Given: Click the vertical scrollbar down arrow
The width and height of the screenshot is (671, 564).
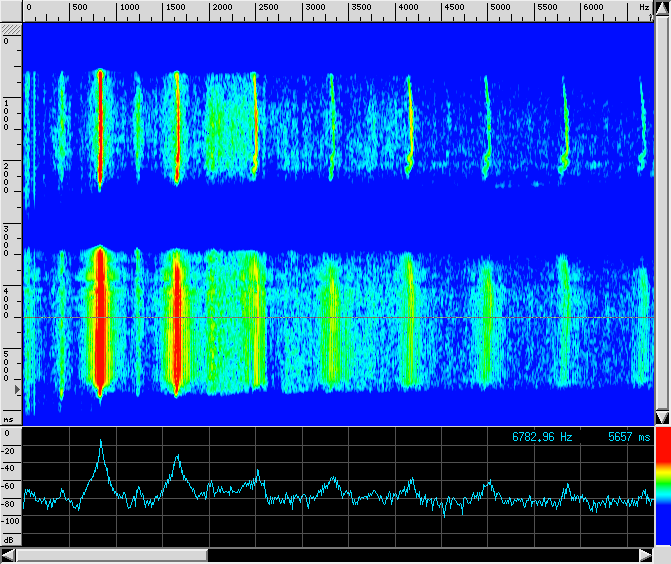Looking at the screenshot, I should (661, 417).
